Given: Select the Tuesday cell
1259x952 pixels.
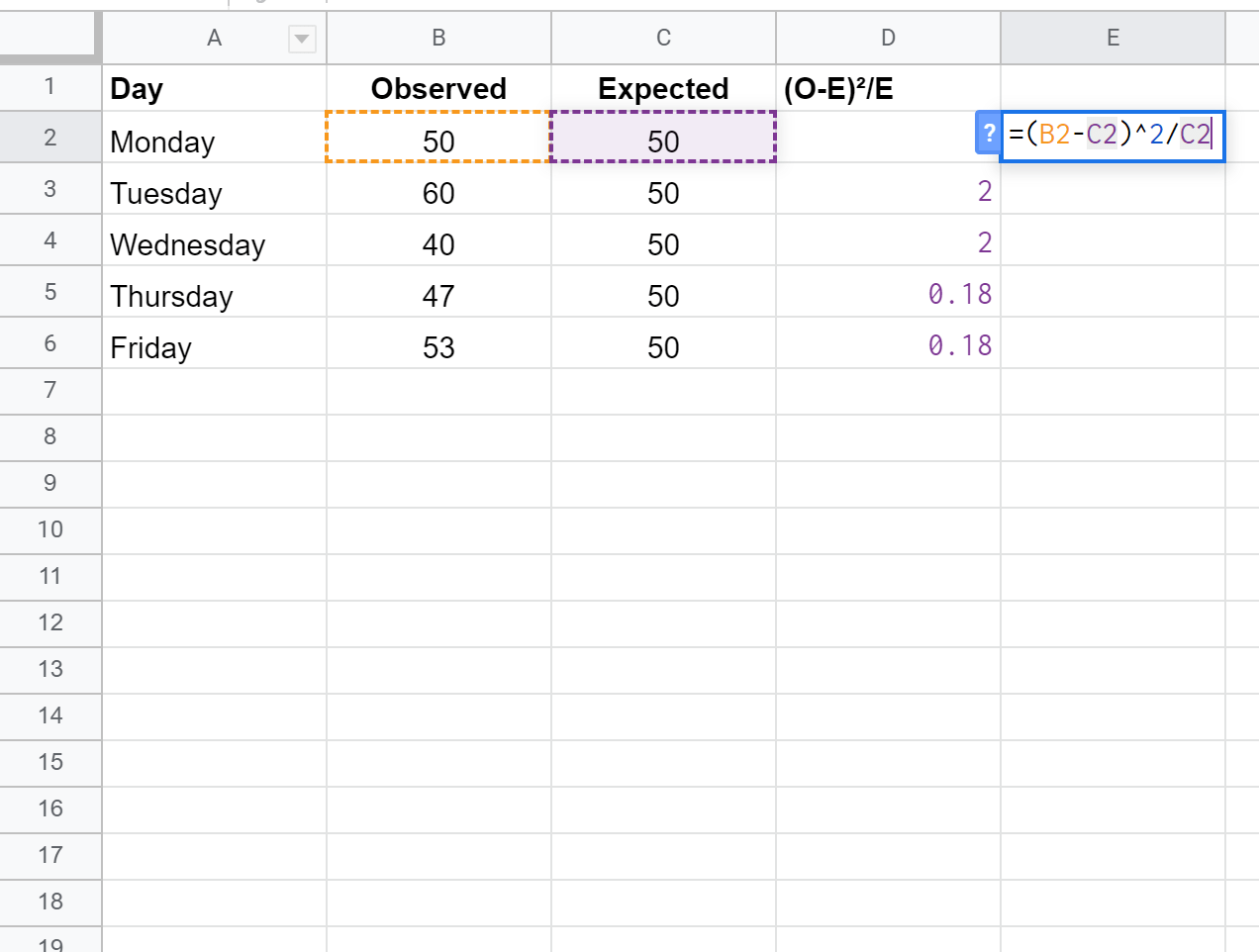Looking at the screenshot, I should pos(214,193).
